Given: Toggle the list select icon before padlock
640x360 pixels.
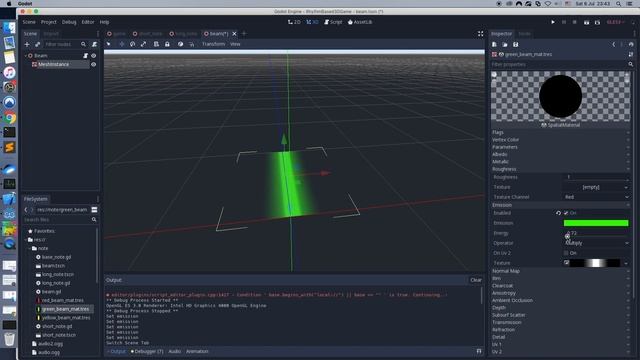Looking at the screenshot, I should point(156,44).
